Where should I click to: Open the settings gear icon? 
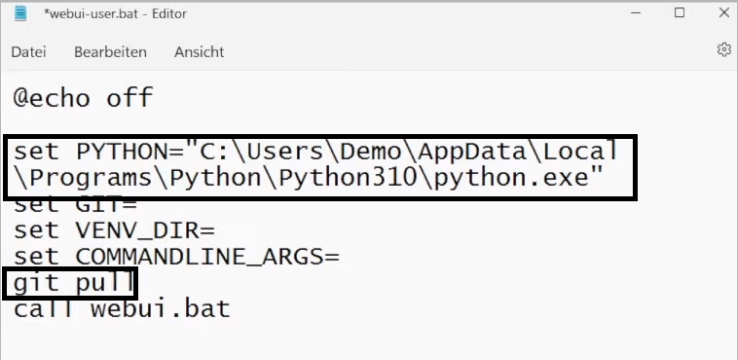pos(724,49)
